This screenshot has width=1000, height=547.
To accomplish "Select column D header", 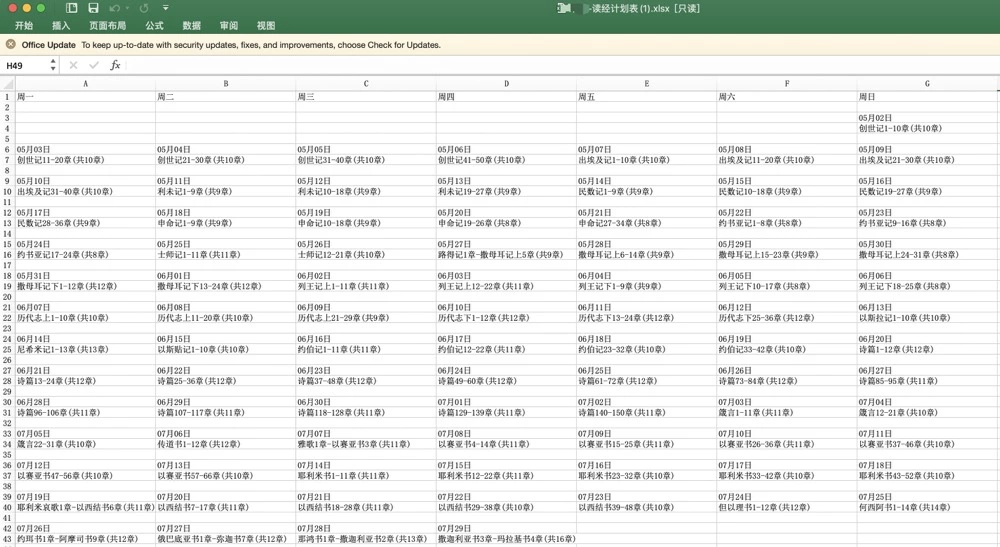I will [506, 84].
